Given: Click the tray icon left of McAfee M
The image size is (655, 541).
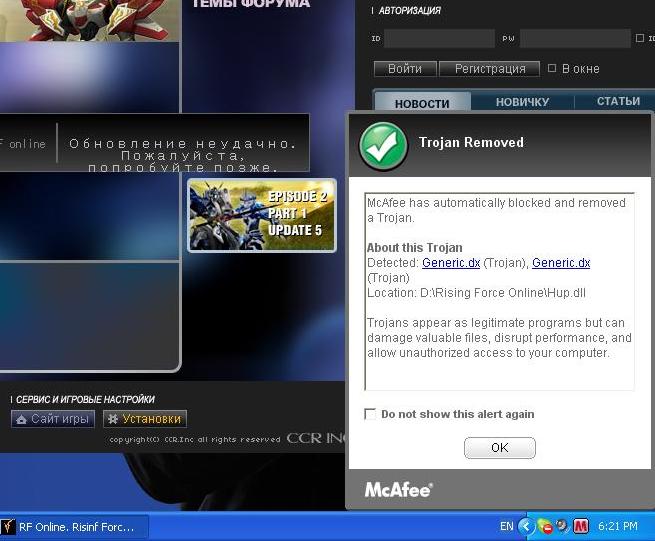Looking at the screenshot, I should click(563, 526).
